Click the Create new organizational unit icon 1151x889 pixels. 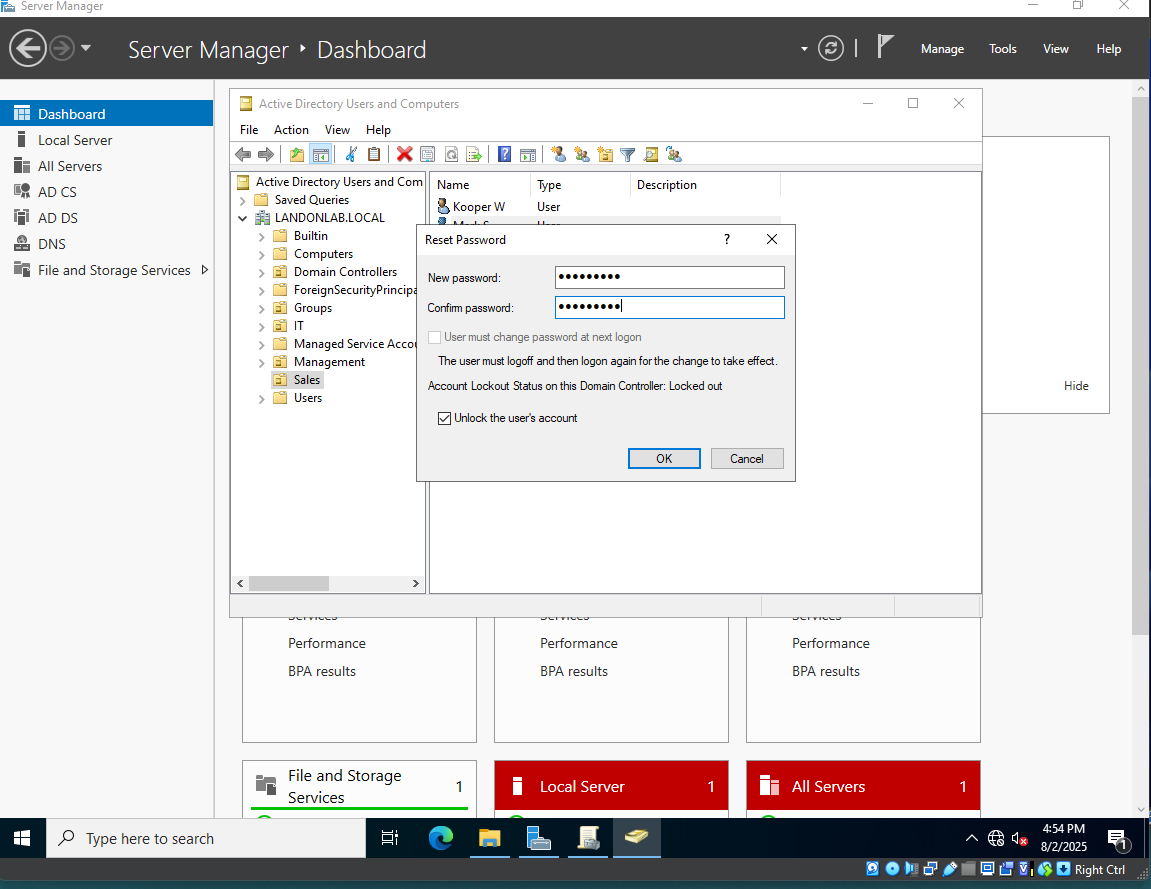[605, 154]
